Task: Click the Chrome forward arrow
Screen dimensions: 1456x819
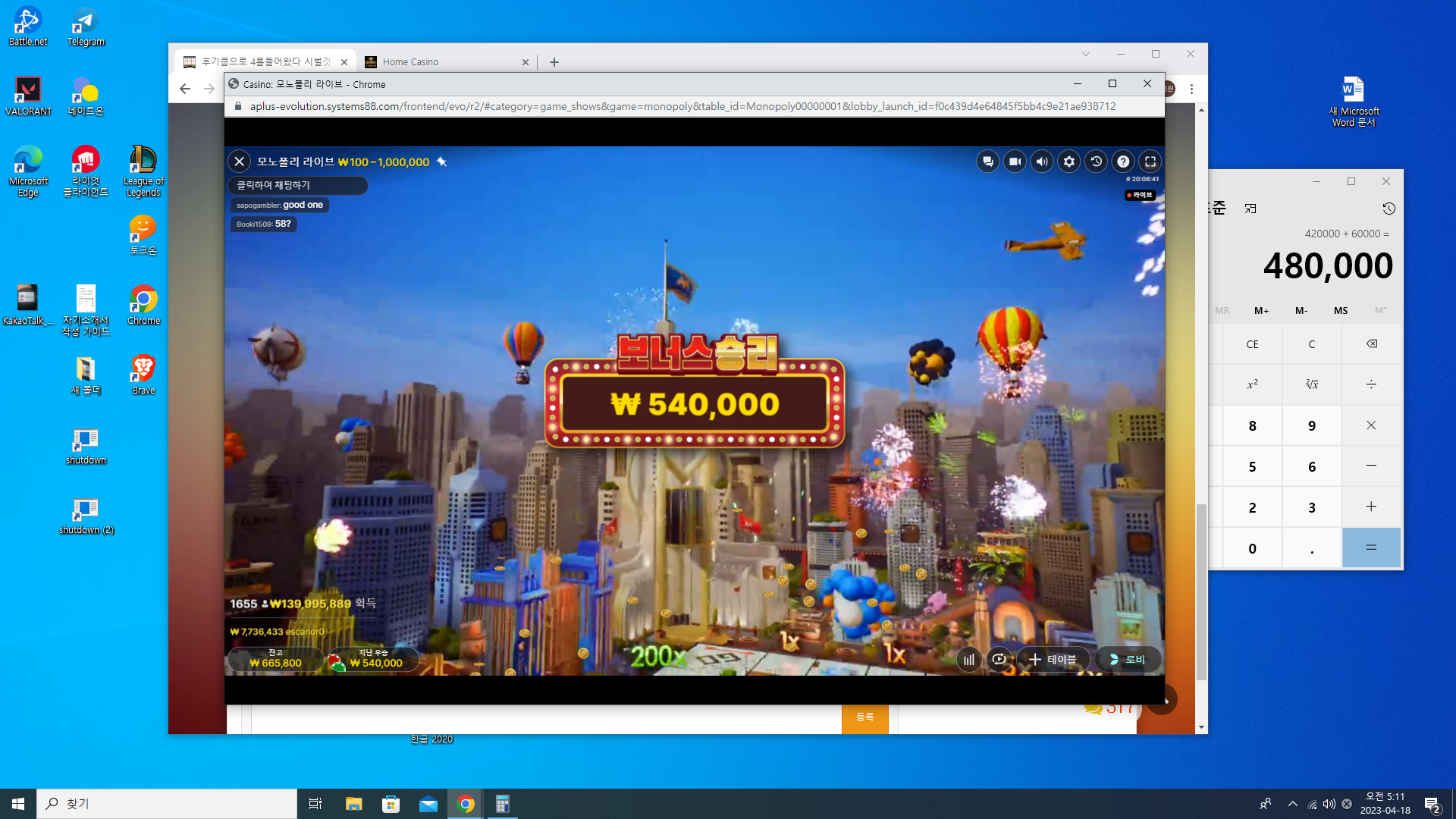Action: click(209, 89)
